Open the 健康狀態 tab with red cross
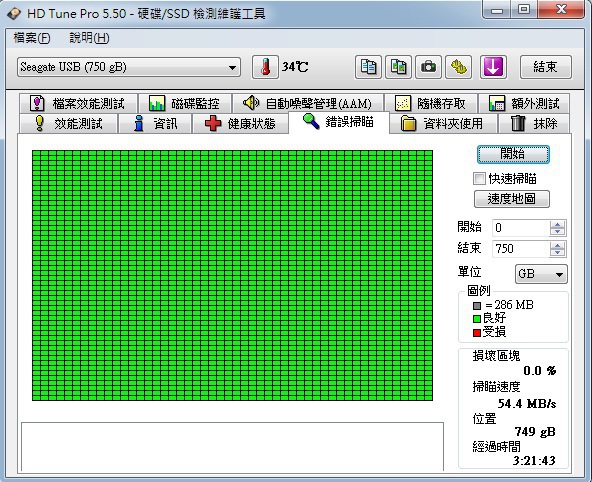The width and height of the screenshot is (592, 482). (240, 123)
